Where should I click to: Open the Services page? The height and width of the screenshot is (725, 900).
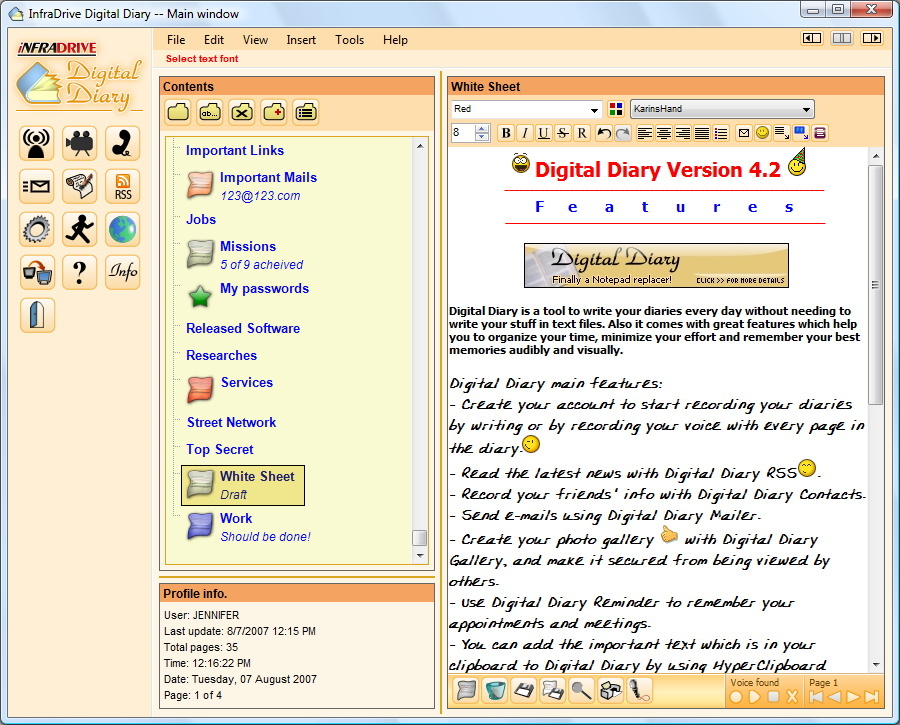click(231, 389)
